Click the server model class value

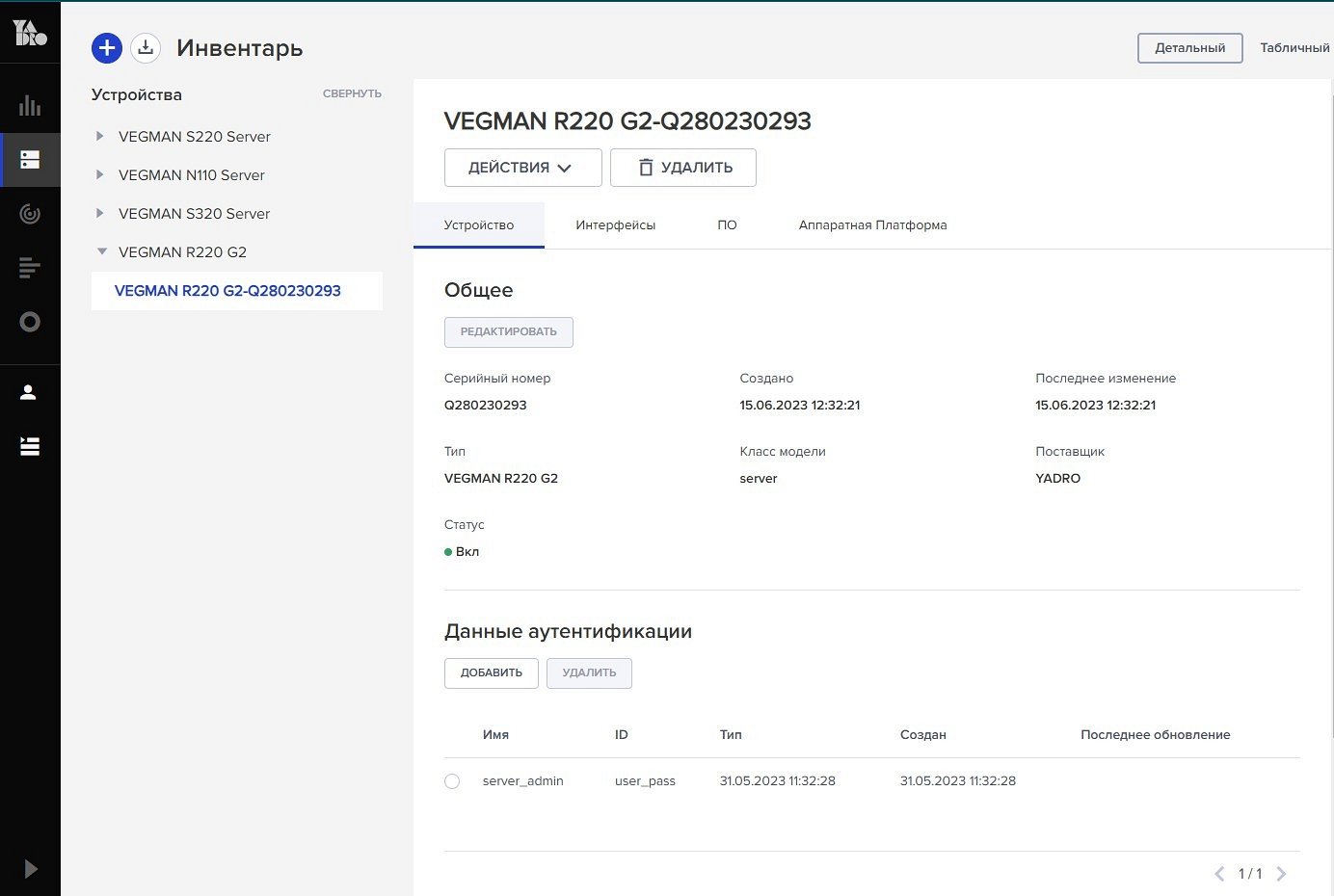coord(759,479)
